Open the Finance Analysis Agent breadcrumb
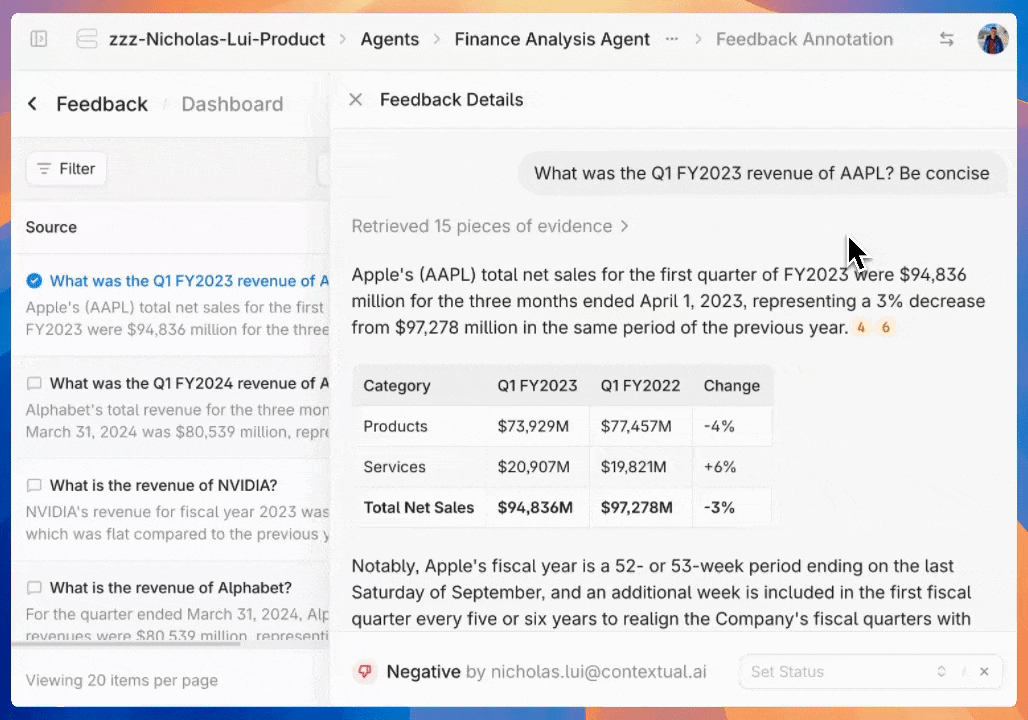This screenshot has height=720, width=1028. click(x=552, y=39)
